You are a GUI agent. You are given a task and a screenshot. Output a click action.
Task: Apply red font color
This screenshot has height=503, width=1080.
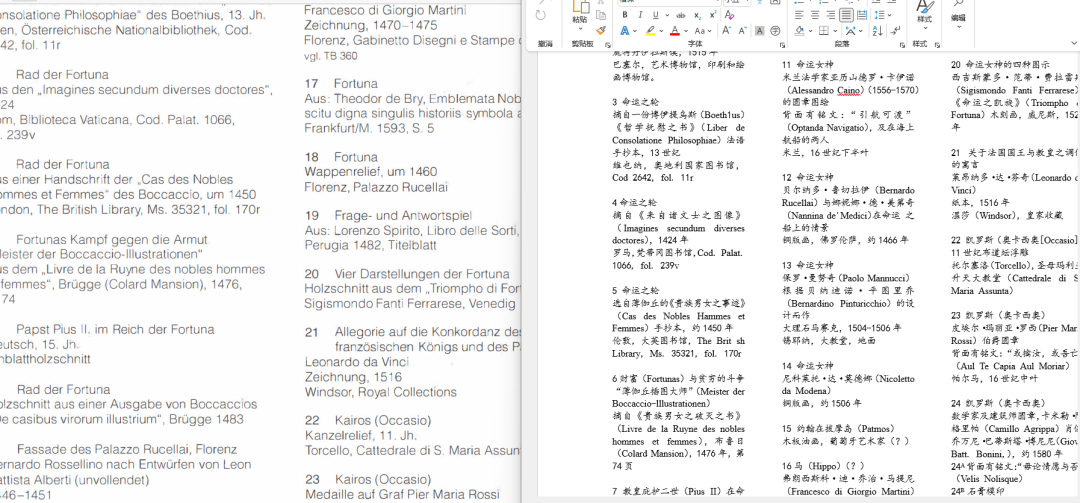pyautogui.click(x=675, y=30)
